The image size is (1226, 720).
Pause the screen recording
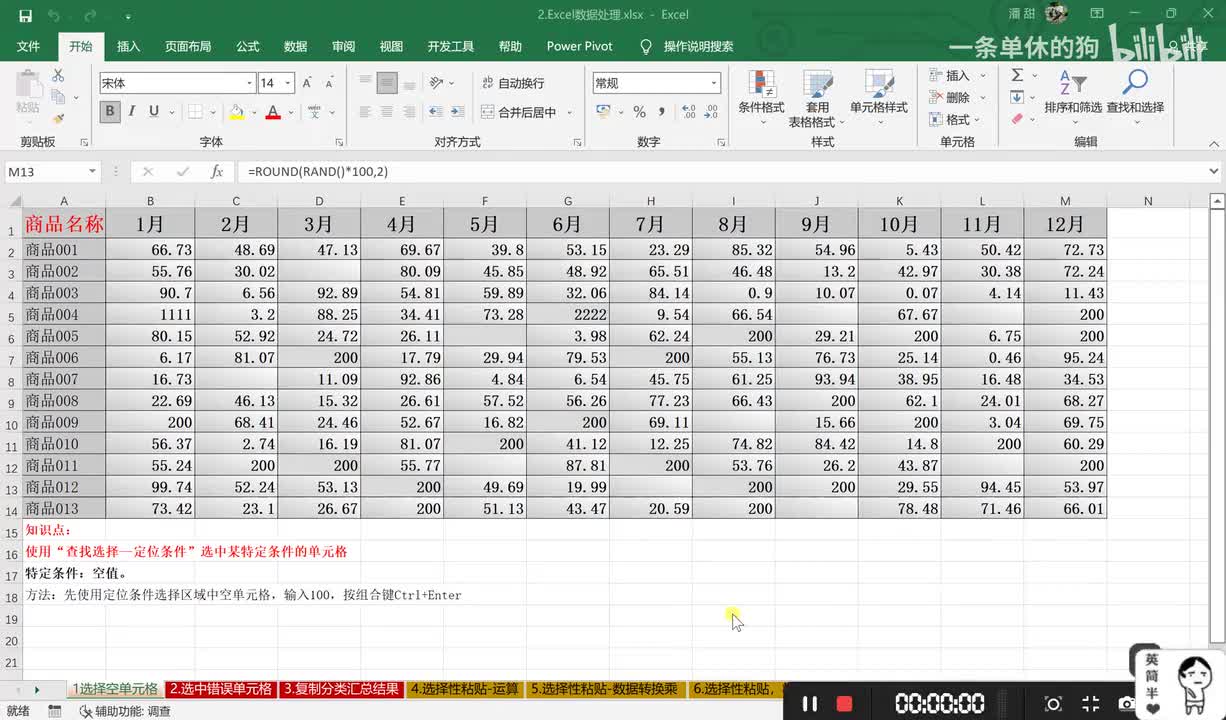[810, 704]
